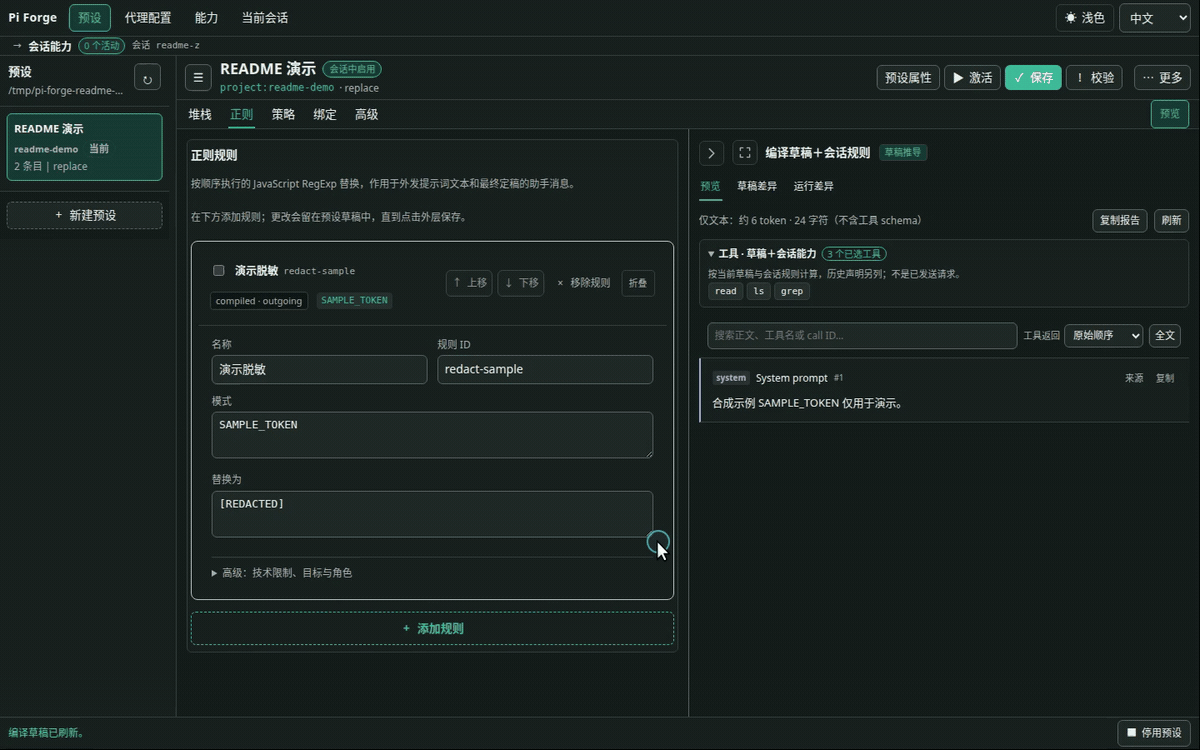Open the hamburger menu beside README 演示
1200x750 pixels.
click(198, 77)
